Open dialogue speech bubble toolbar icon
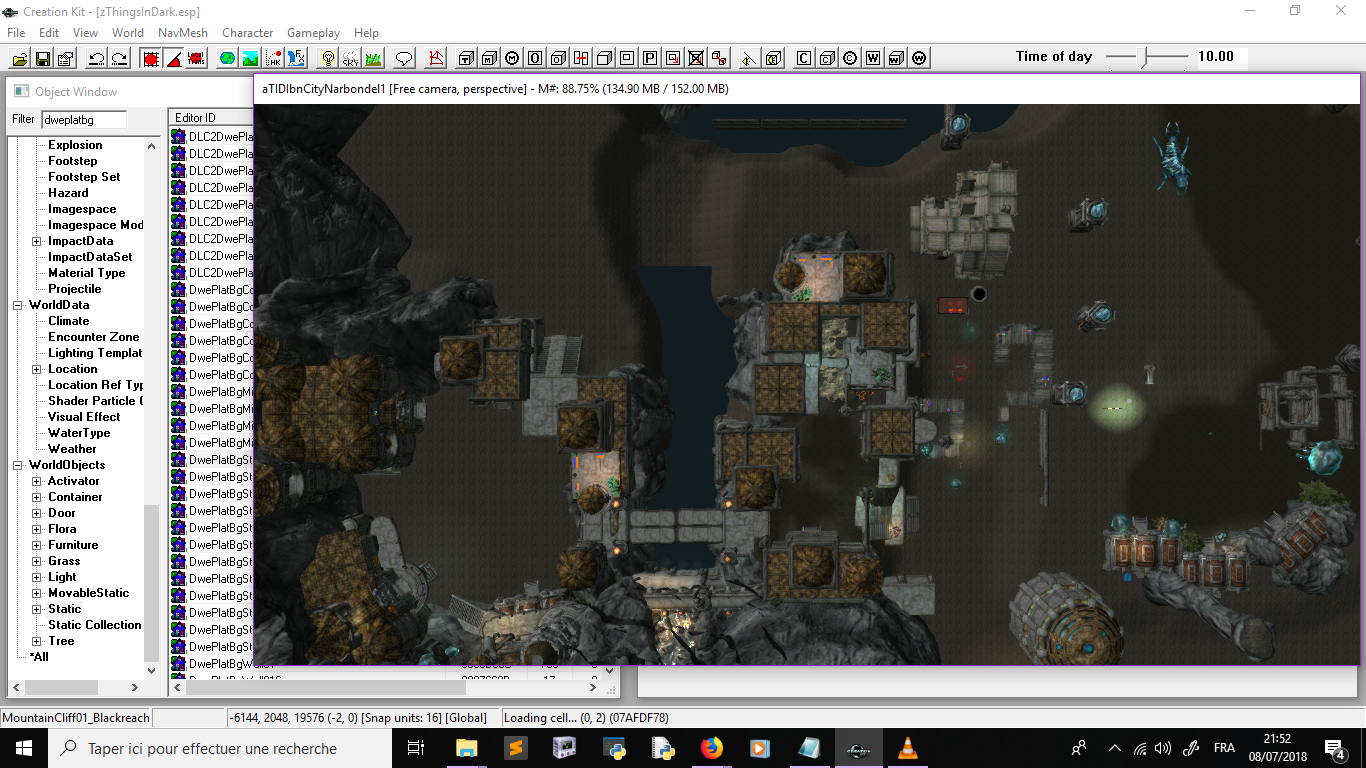 point(404,58)
